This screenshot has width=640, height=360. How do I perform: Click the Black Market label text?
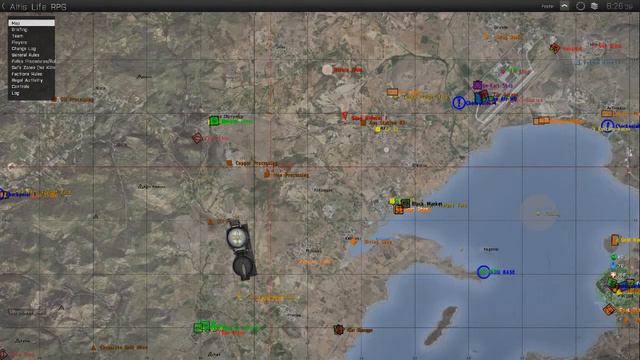point(427,203)
